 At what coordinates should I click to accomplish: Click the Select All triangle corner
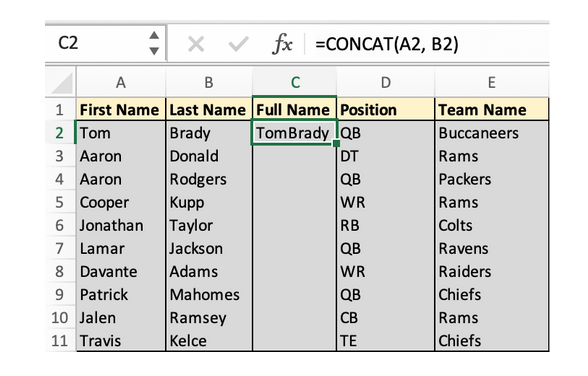coord(62,82)
